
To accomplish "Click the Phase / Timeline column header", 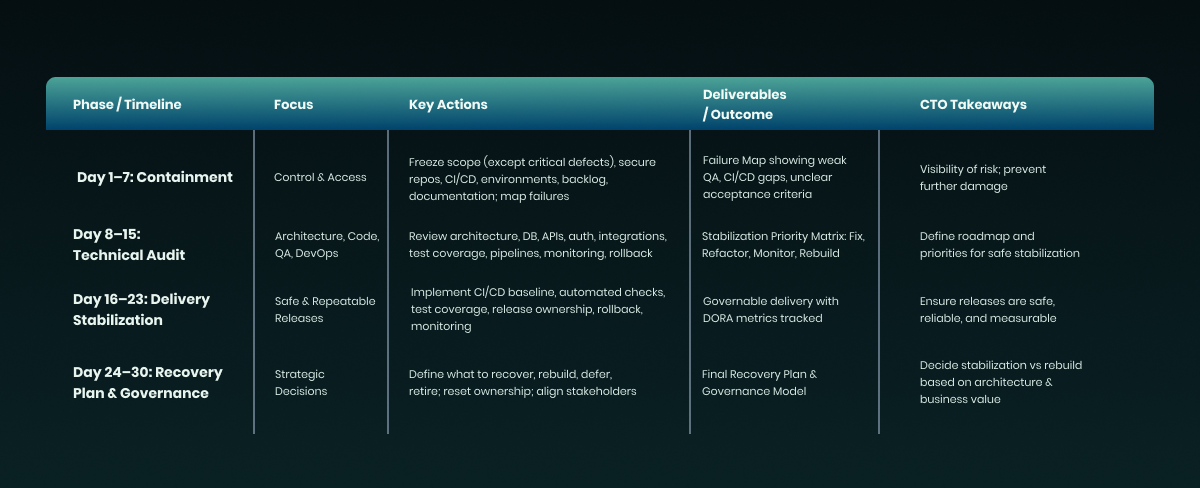I will 127,104.
